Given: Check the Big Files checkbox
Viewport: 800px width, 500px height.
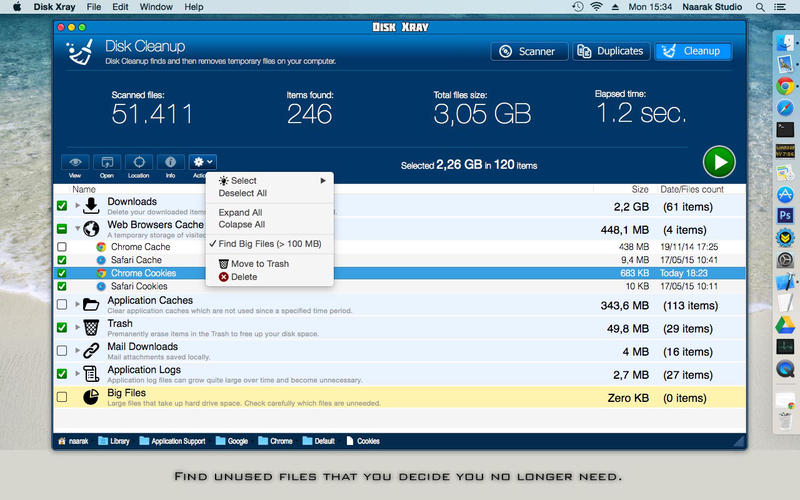Looking at the screenshot, I should tap(62, 397).
